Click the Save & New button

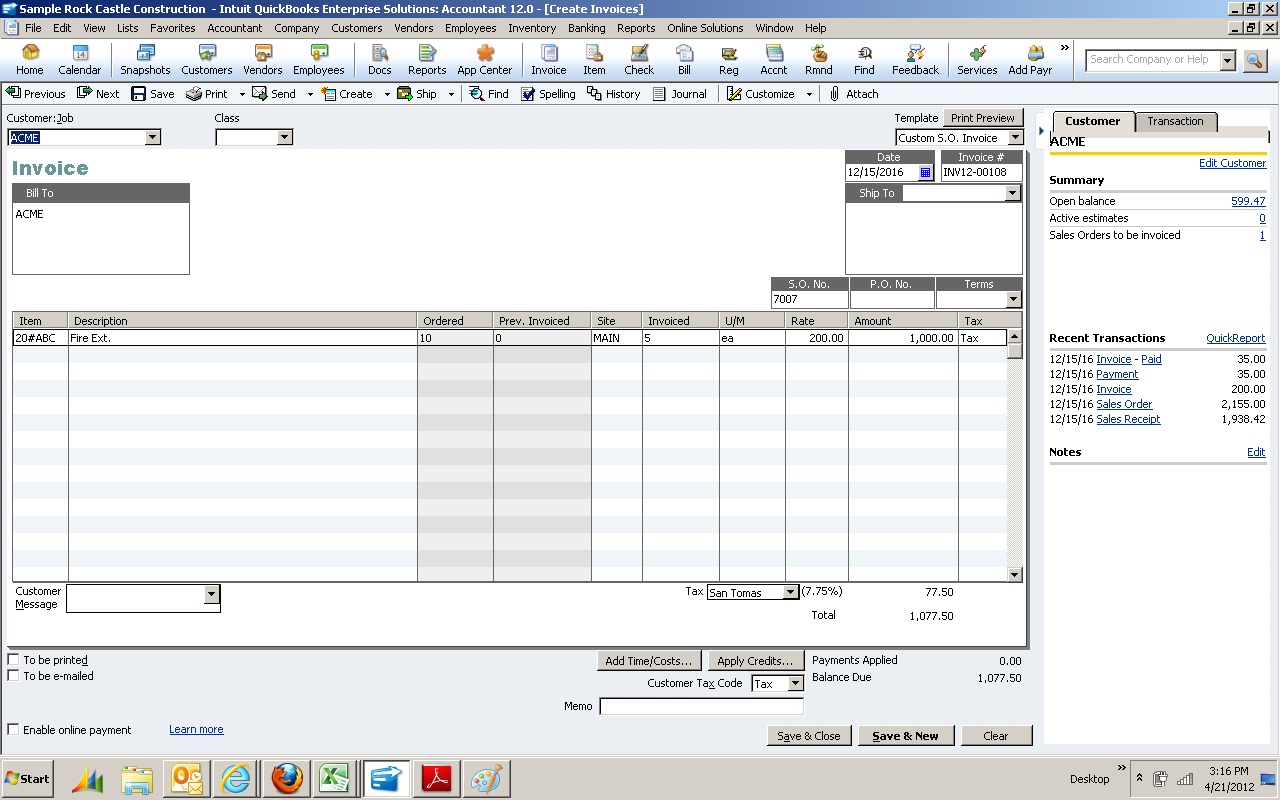pos(905,736)
